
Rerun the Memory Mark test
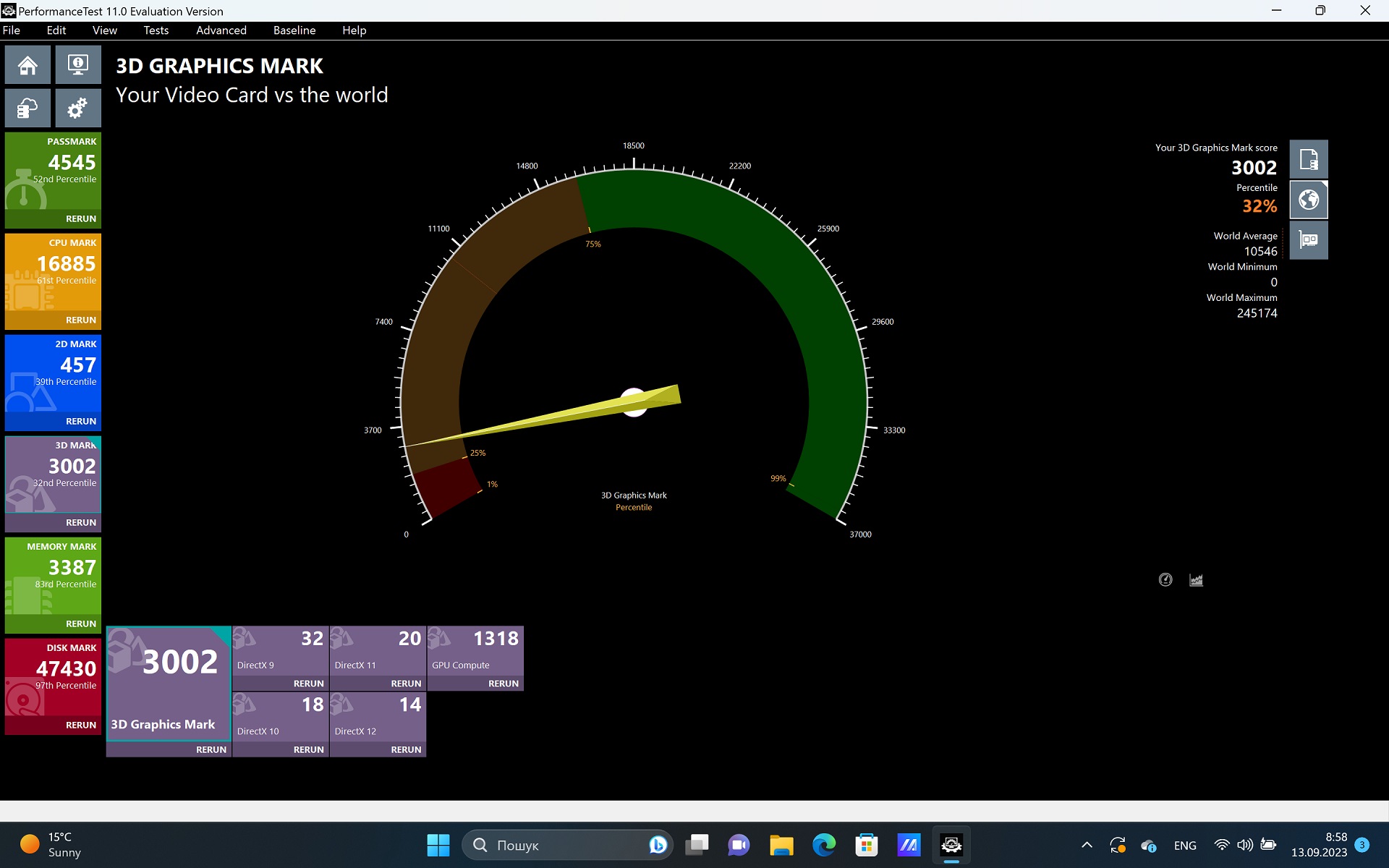[81, 624]
